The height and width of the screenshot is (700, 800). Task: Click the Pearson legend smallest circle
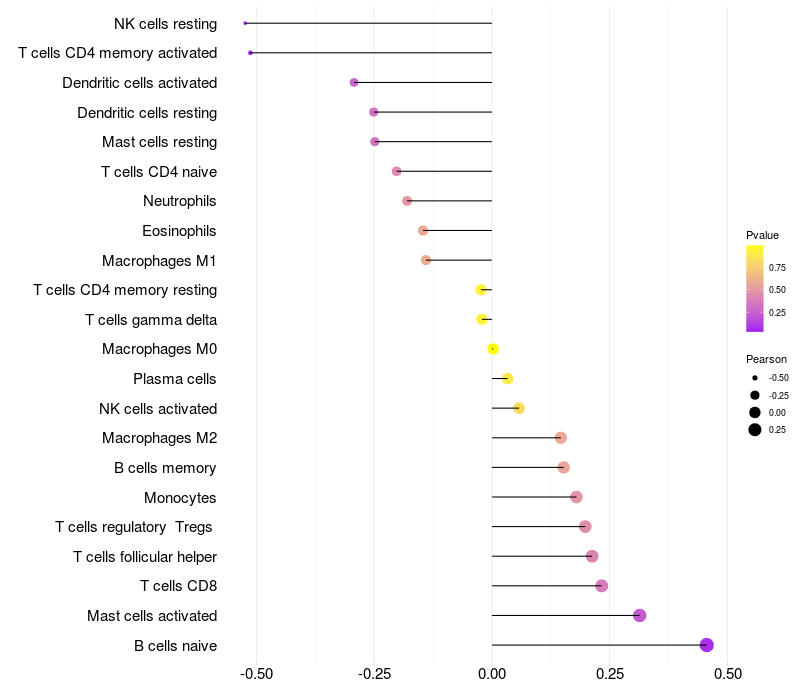[x=755, y=378]
